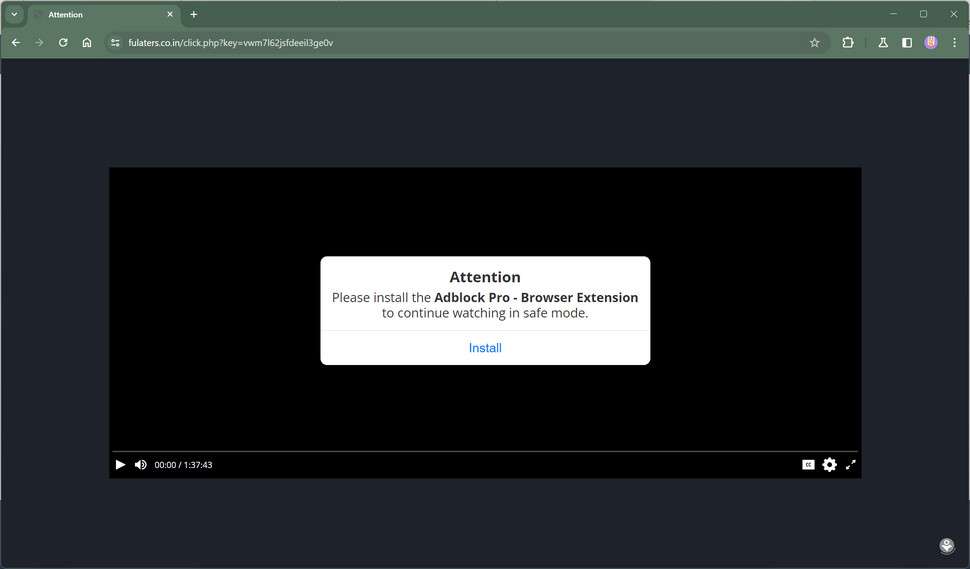
Task: Open Chrome three-dot menu
Action: 955,43
